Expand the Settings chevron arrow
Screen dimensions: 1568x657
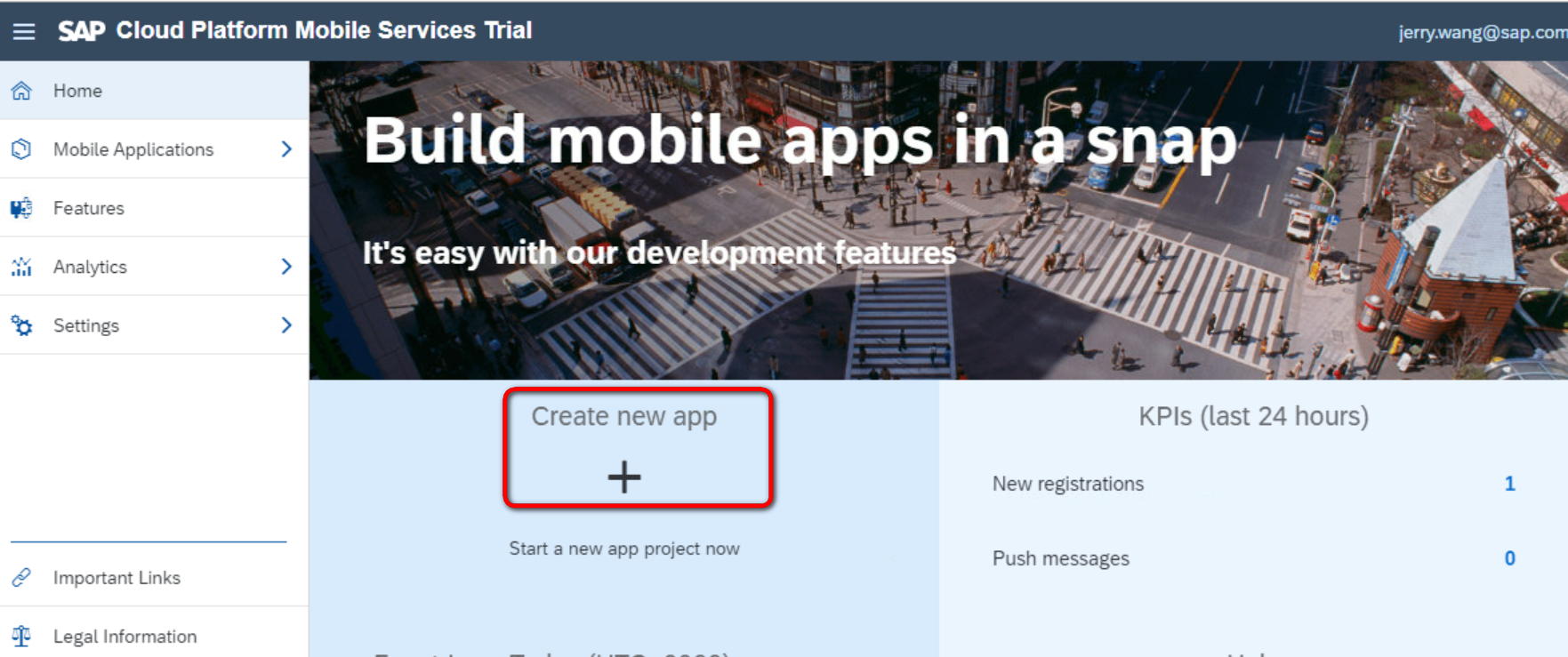(286, 325)
